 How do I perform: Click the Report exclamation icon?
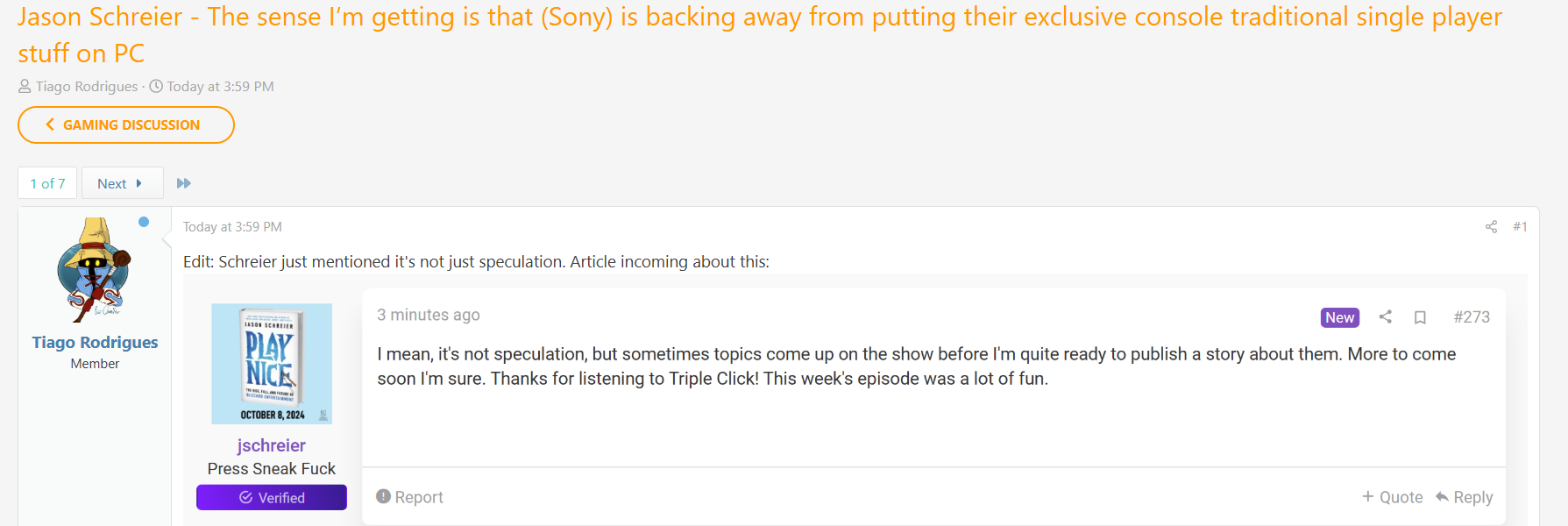click(383, 497)
